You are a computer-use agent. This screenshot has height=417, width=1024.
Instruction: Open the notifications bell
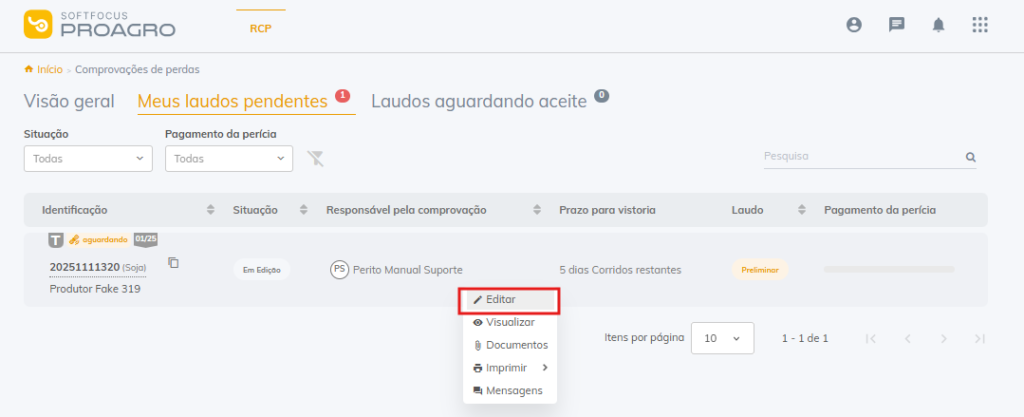938,26
